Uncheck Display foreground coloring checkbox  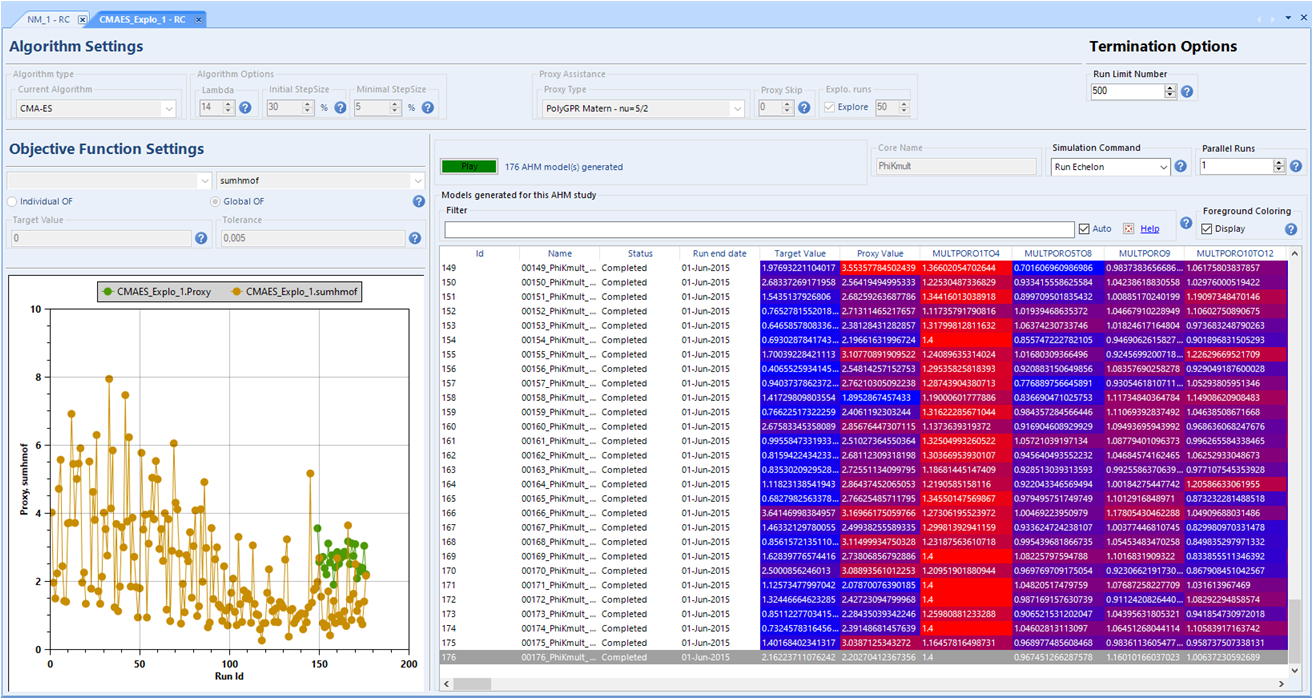tap(1208, 229)
